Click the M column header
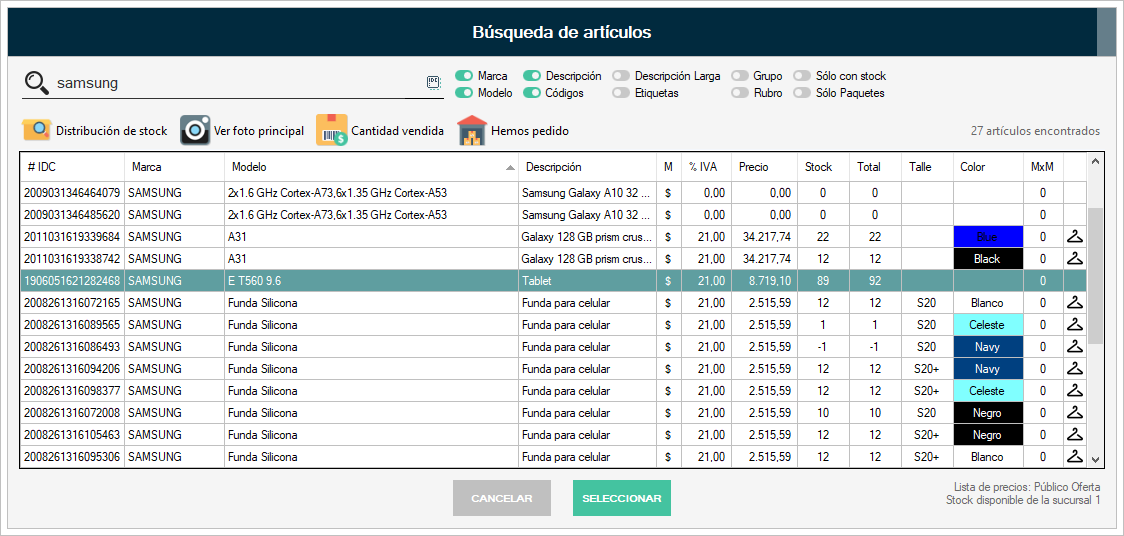1124x536 pixels. click(x=669, y=167)
